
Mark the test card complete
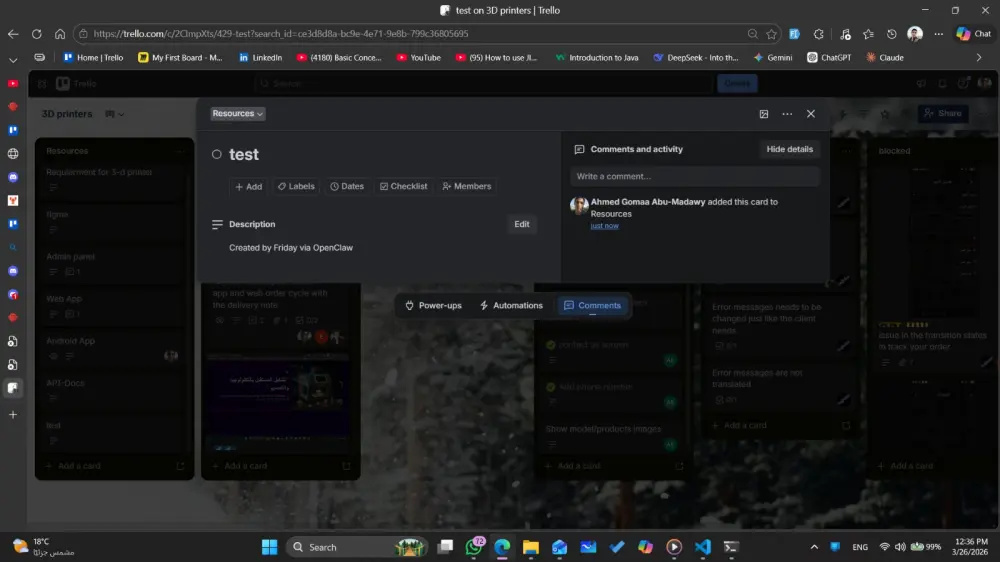(x=217, y=155)
